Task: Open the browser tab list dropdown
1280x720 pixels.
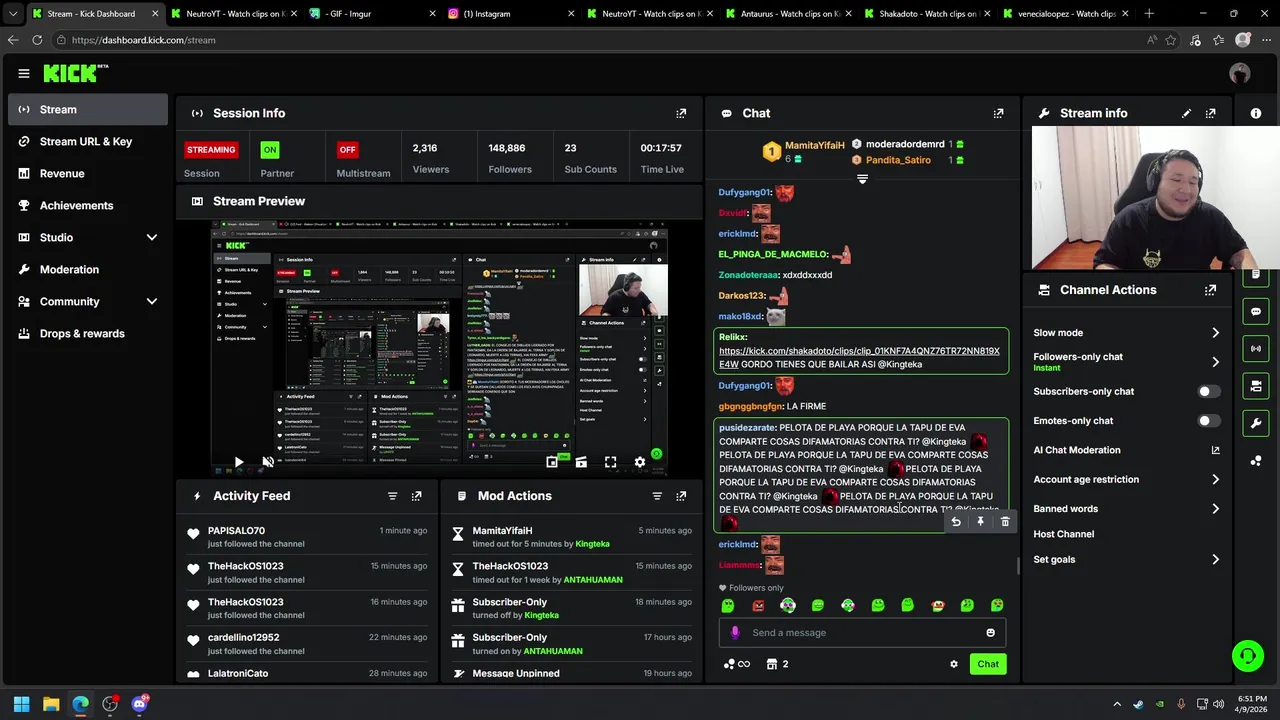Action: (x=13, y=14)
